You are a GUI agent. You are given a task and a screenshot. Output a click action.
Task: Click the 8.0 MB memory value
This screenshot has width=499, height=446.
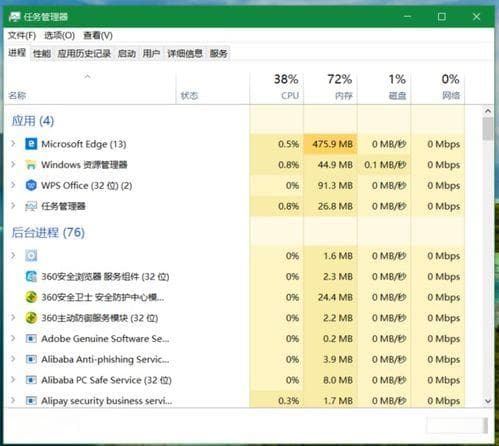coord(338,380)
